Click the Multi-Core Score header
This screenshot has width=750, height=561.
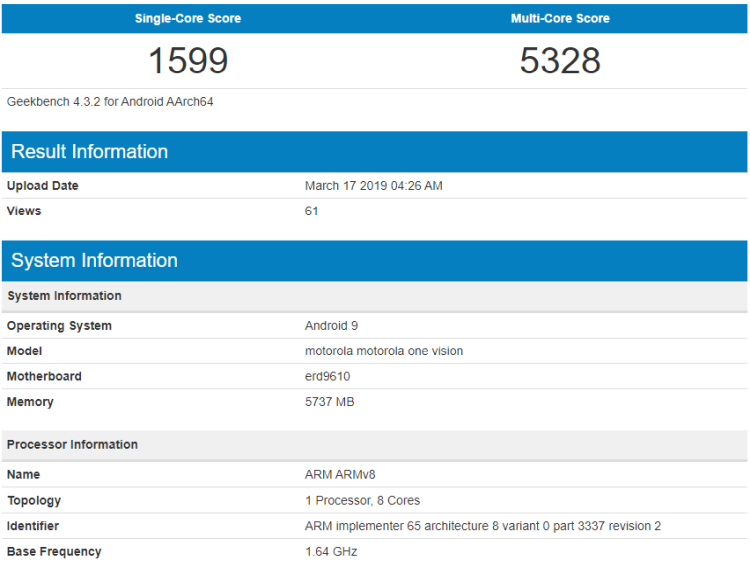click(x=560, y=18)
